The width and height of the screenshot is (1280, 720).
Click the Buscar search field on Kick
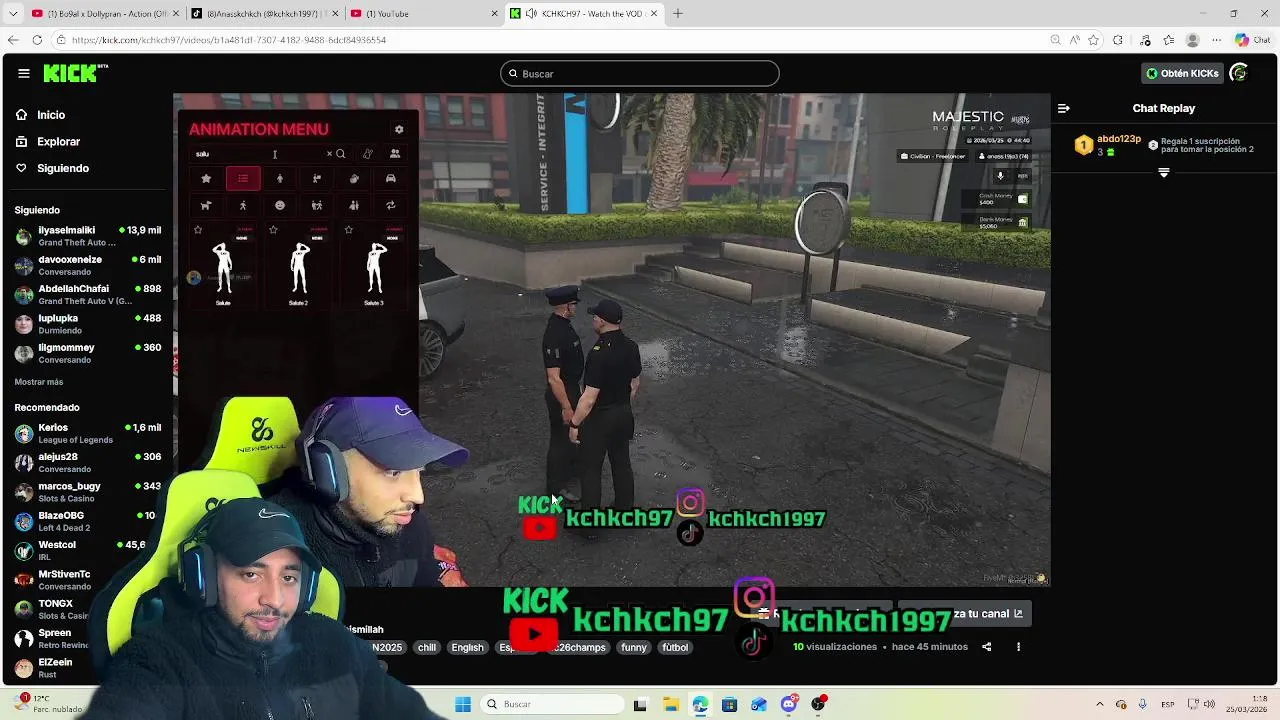click(x=640, y=74)
